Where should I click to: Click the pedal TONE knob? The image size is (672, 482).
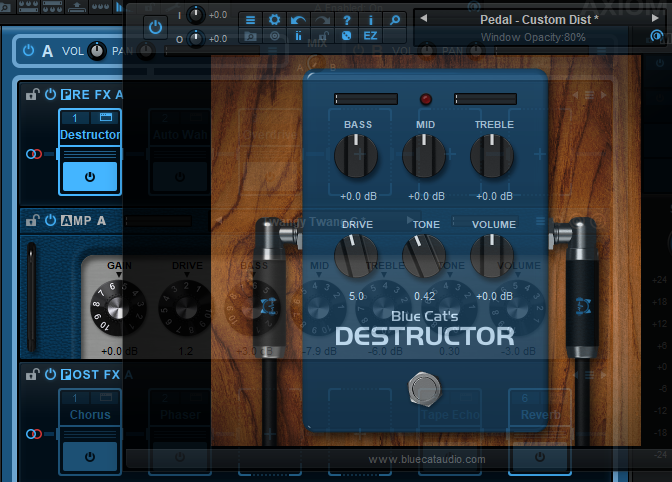pos(424,256)
